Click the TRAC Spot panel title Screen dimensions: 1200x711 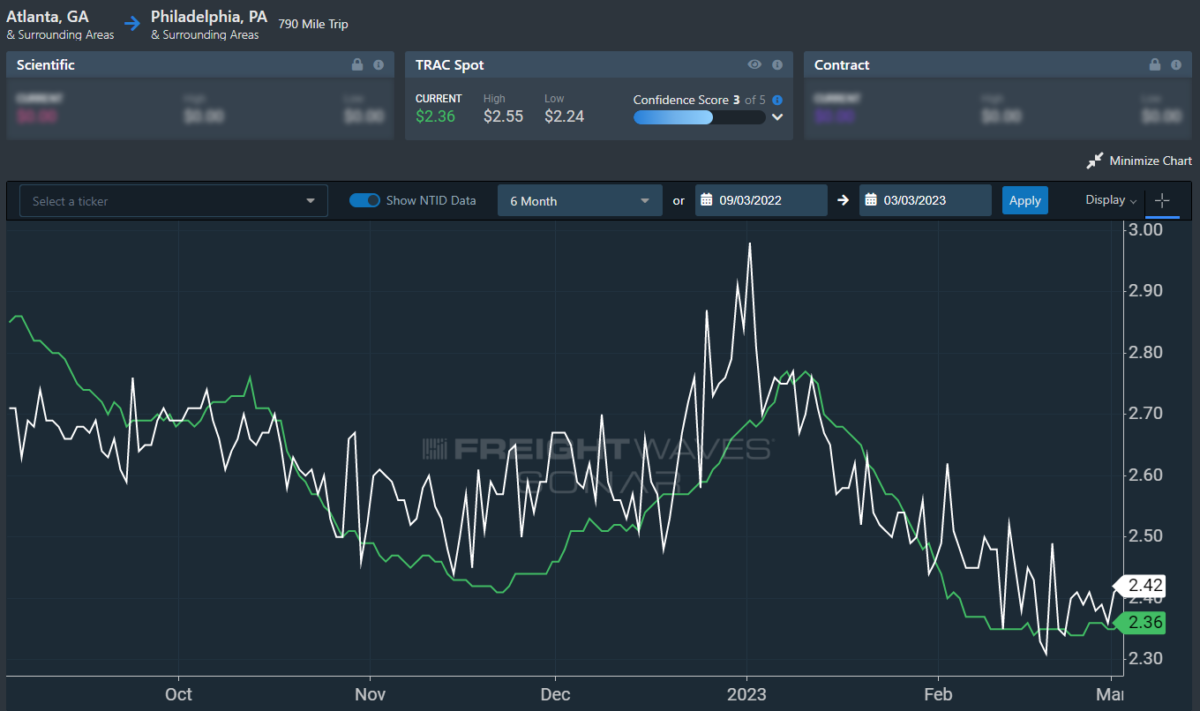coord(450,65)
